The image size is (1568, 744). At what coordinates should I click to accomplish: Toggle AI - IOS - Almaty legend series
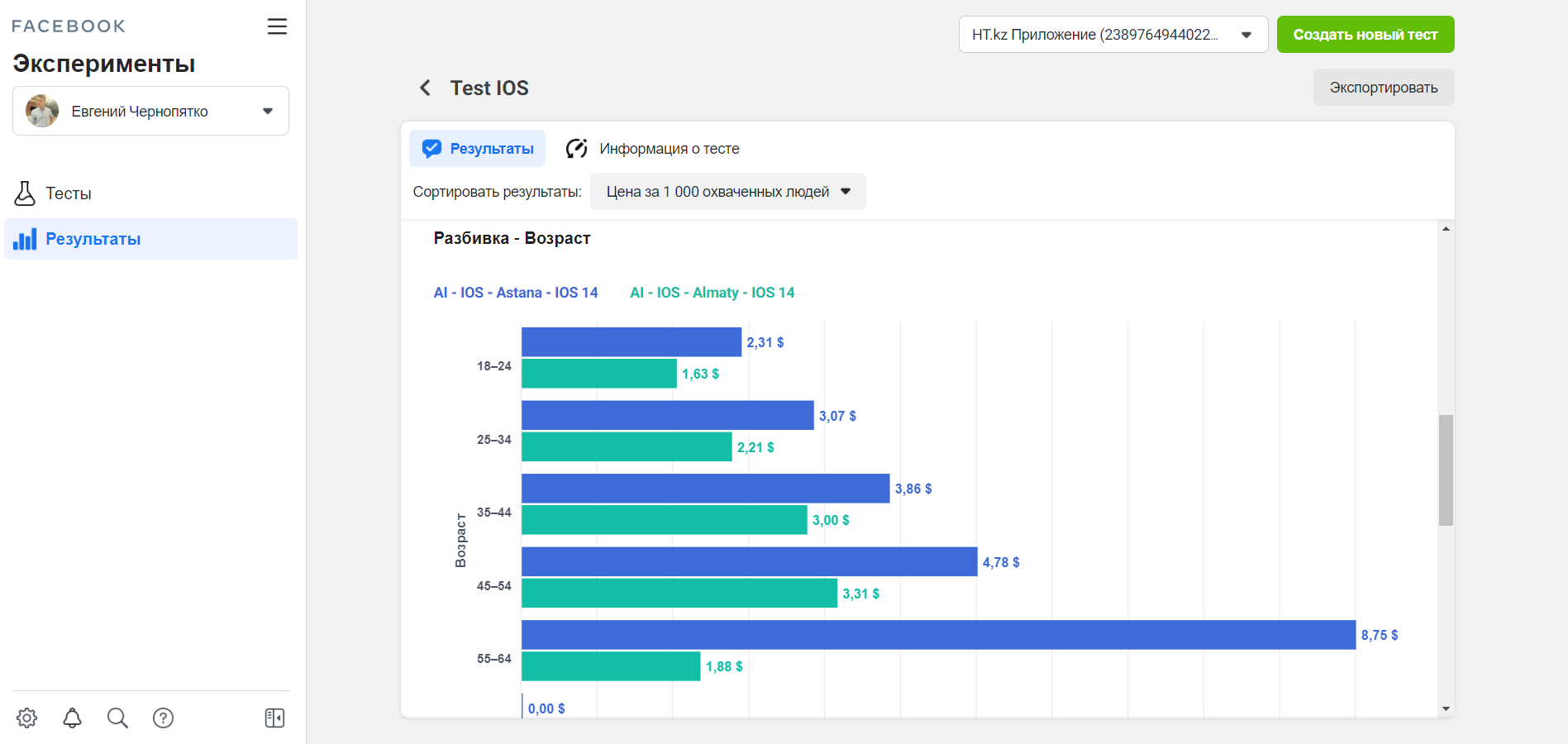[712, 293]
